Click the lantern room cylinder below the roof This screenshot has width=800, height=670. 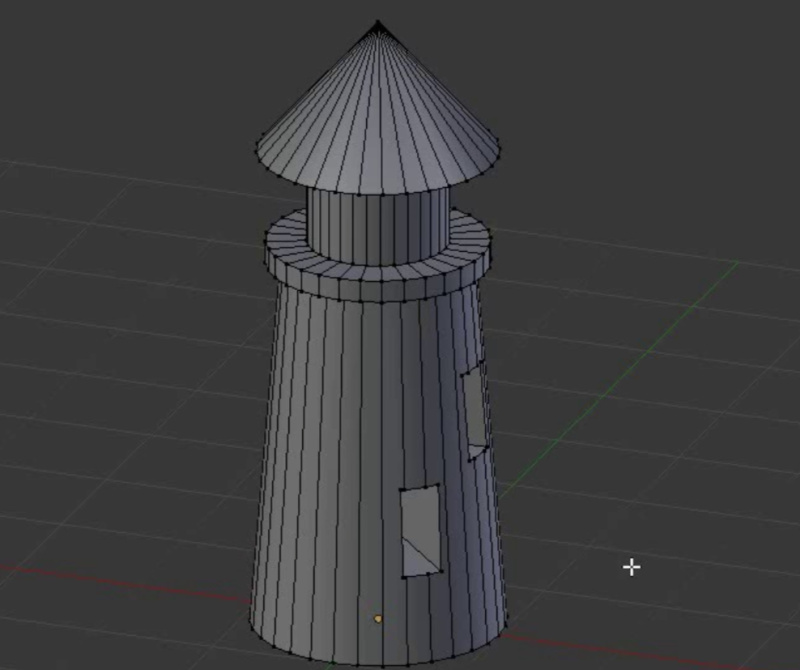pyautogui.click(x=379, y=227)
